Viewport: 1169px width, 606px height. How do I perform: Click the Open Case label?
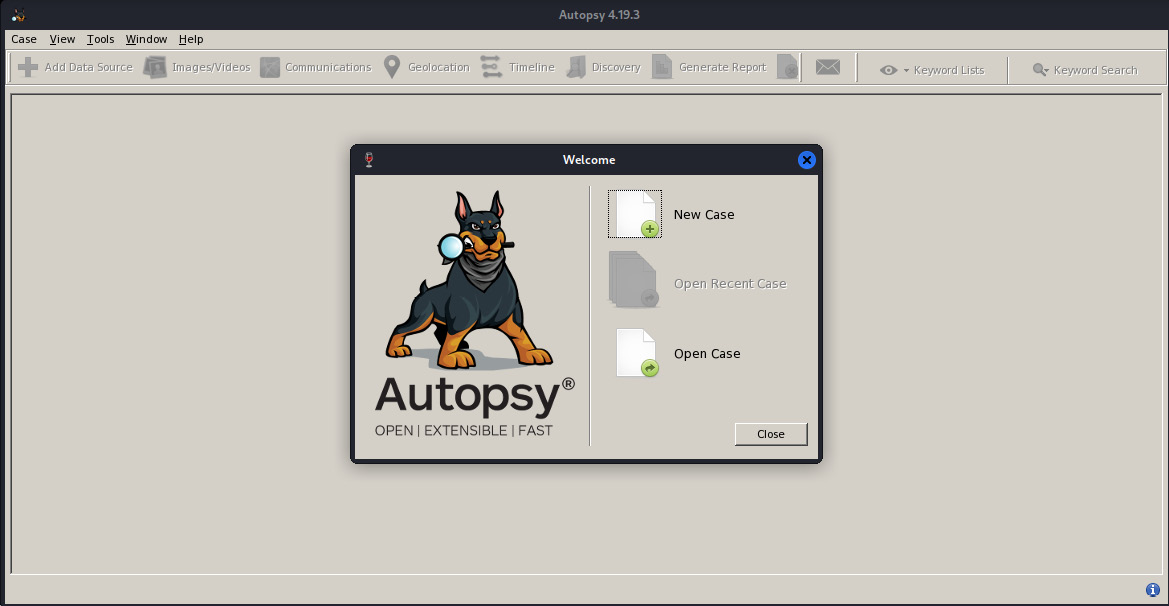707,354
